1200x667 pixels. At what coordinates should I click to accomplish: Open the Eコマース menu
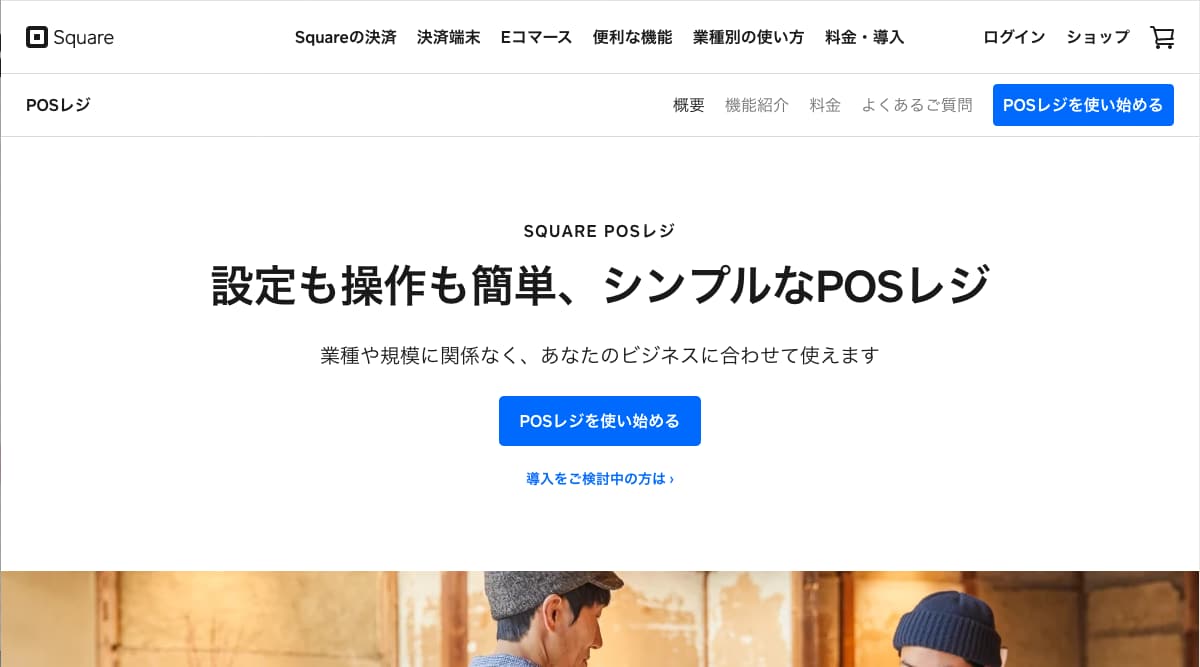536,38
